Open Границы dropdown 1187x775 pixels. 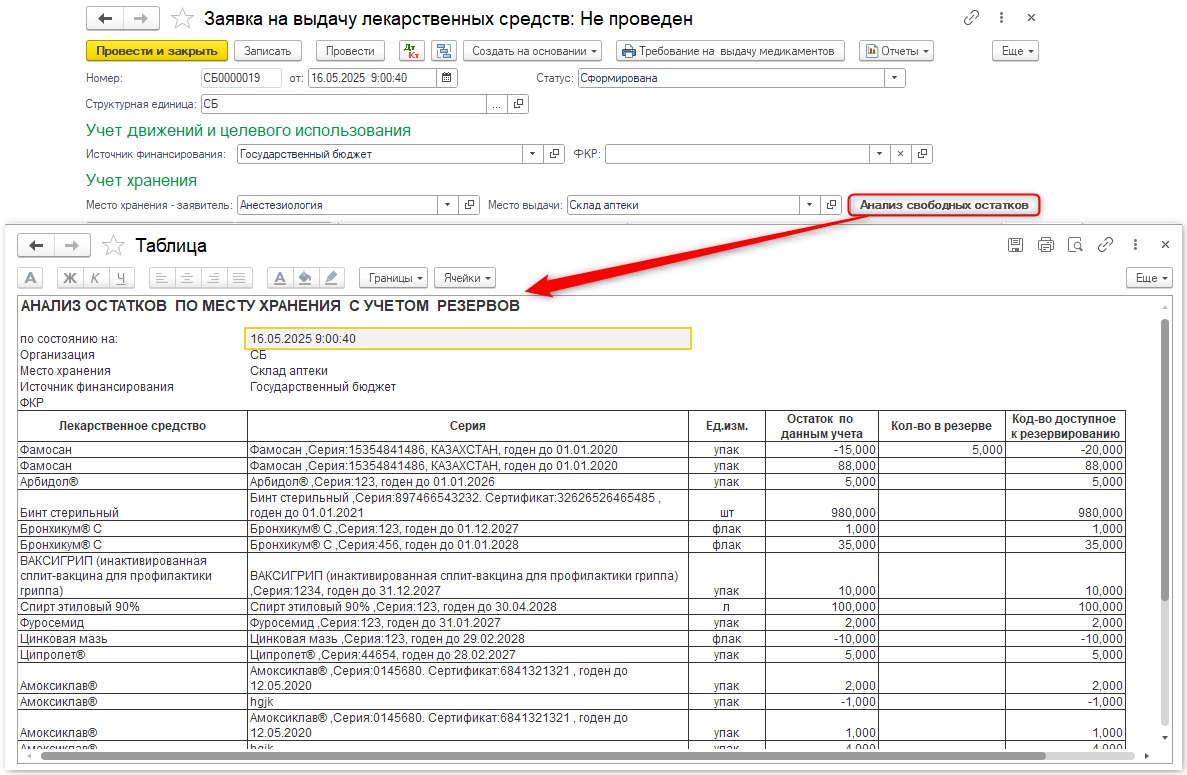[394, 278]
